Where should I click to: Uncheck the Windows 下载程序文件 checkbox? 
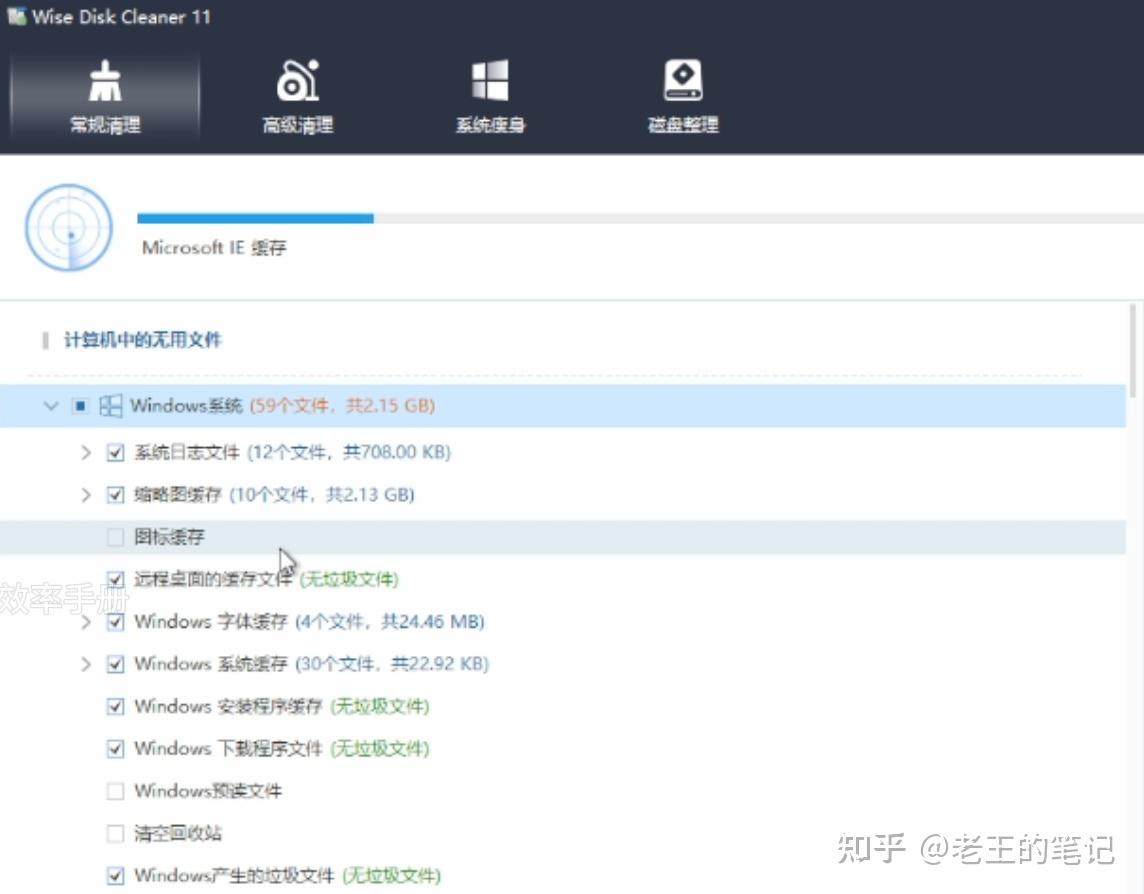pos(115,749)
